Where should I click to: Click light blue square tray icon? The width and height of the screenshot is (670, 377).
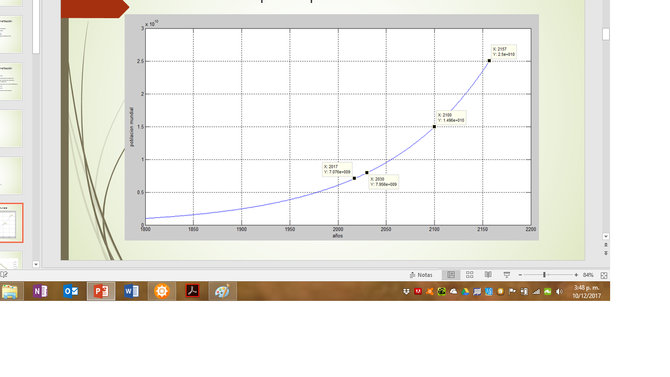tap(489, 292)
